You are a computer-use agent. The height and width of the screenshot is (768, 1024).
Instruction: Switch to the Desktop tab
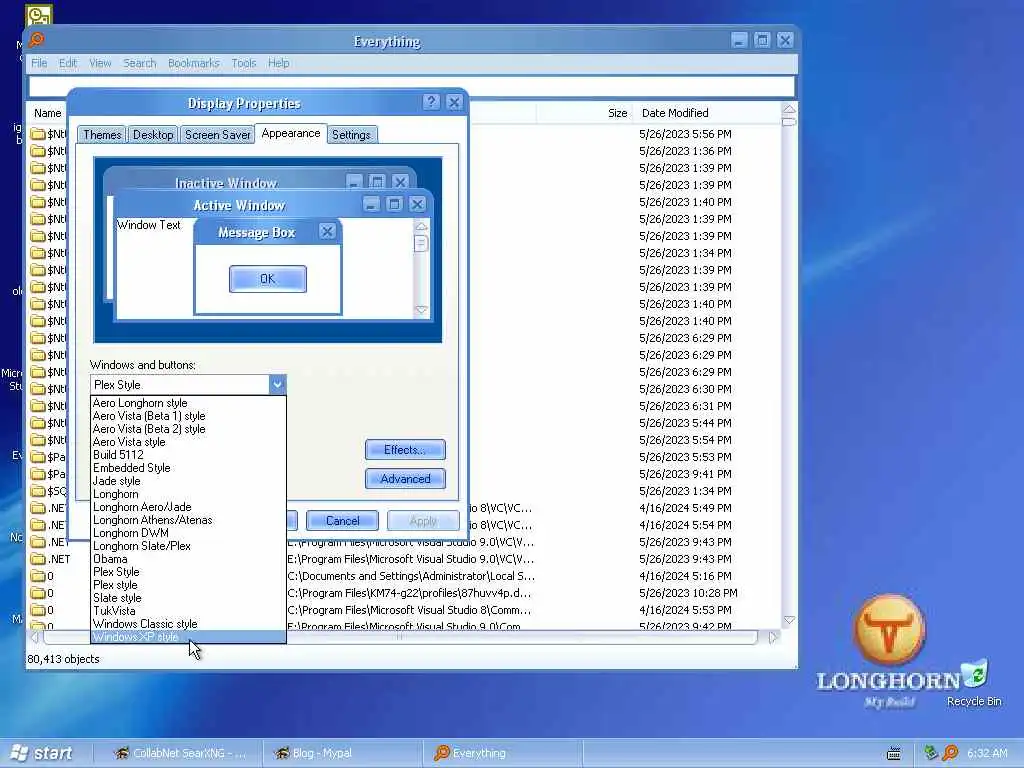click(x=153, y=135)
